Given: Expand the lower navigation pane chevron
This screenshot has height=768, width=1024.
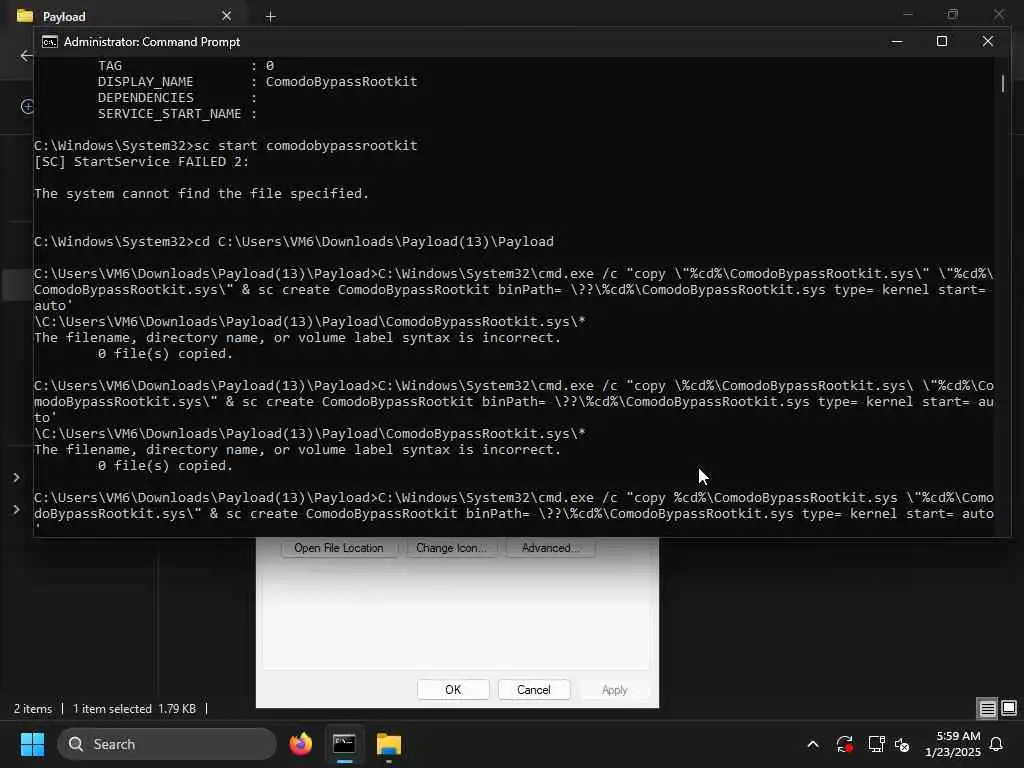Looking at the screenshot, I should pyautogui.click(x=16, y=509).
